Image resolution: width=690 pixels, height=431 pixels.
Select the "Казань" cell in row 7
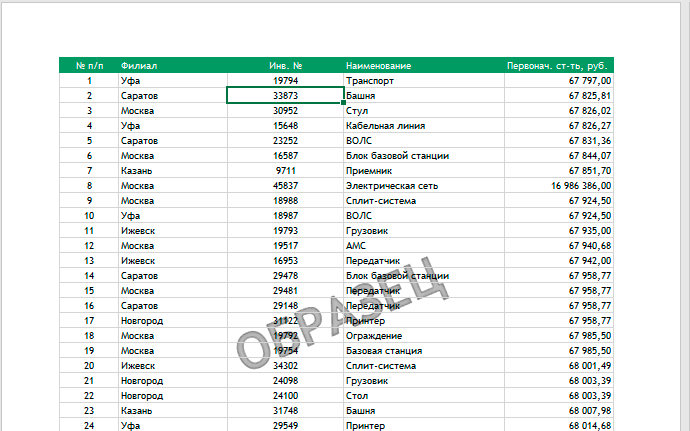click(173, 171)
